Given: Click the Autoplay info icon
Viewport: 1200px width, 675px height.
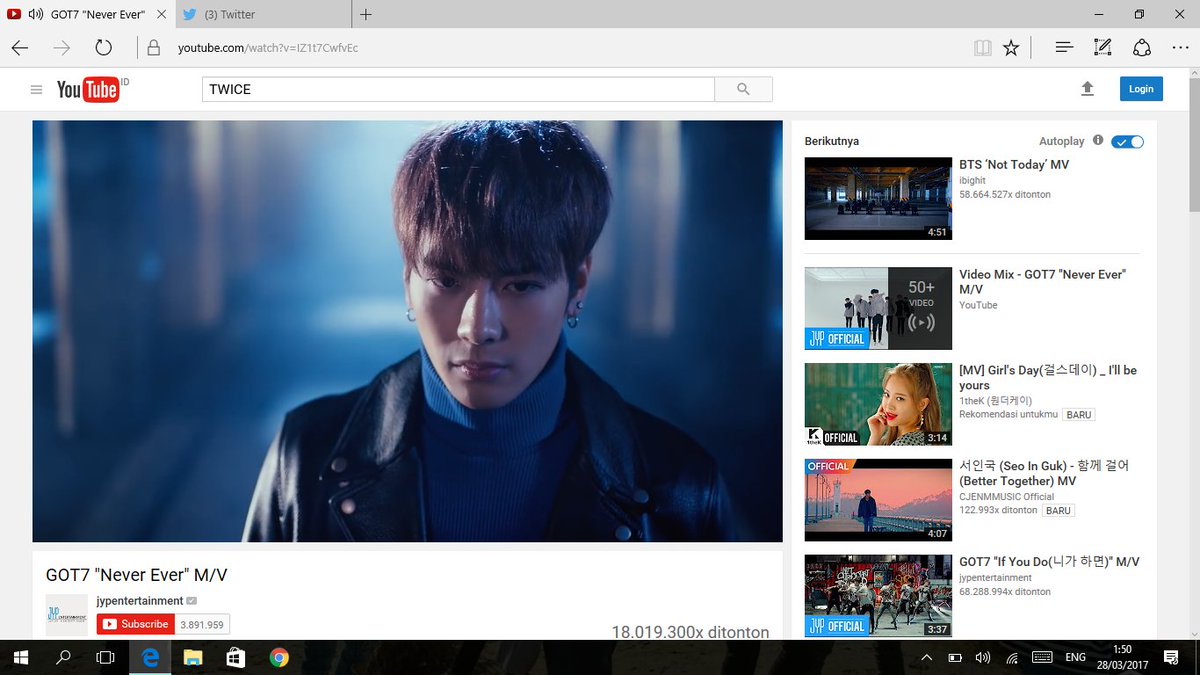Looking at the screenshot, I should 1098,141.
